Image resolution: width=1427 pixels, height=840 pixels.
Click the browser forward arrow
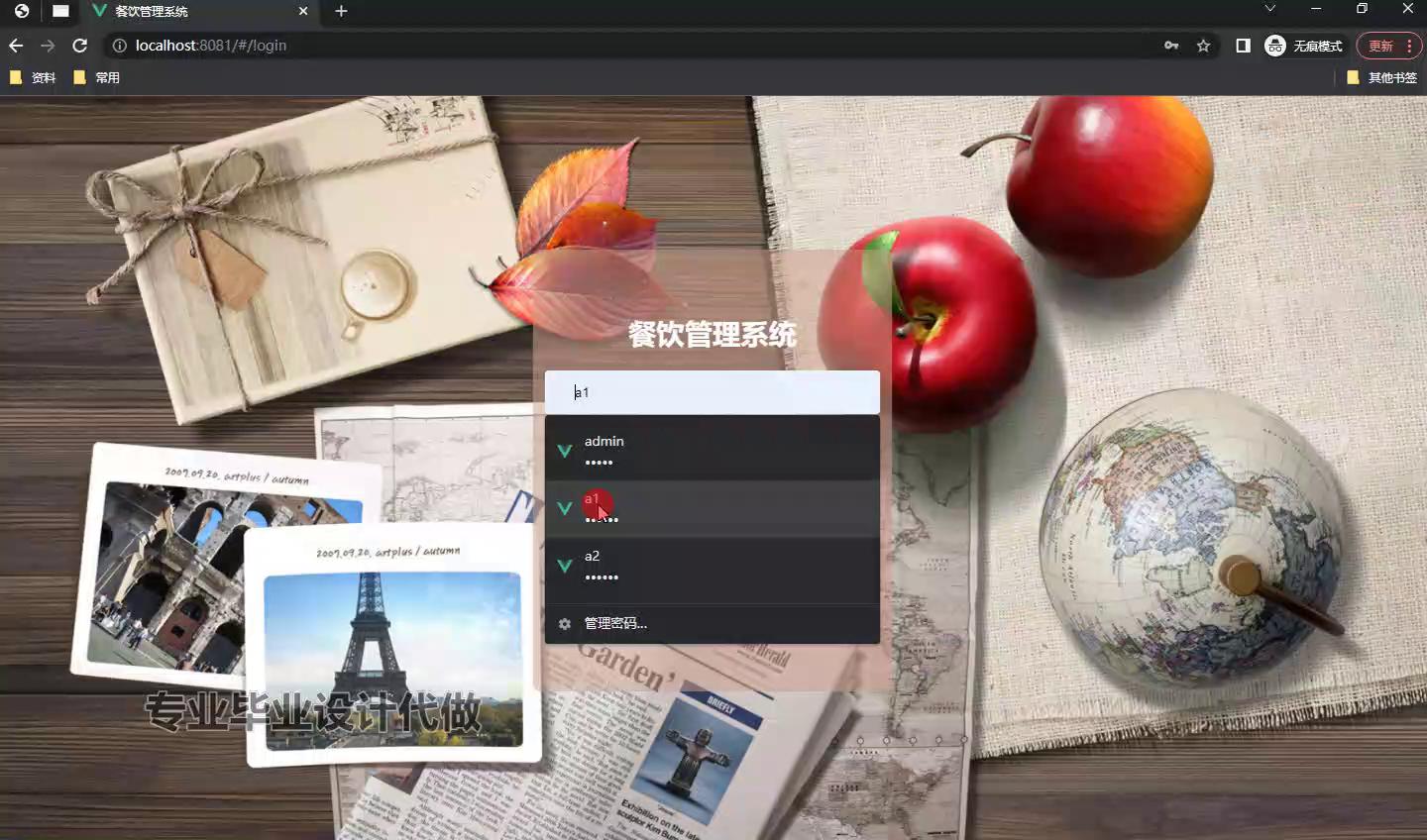click(48, 46)
